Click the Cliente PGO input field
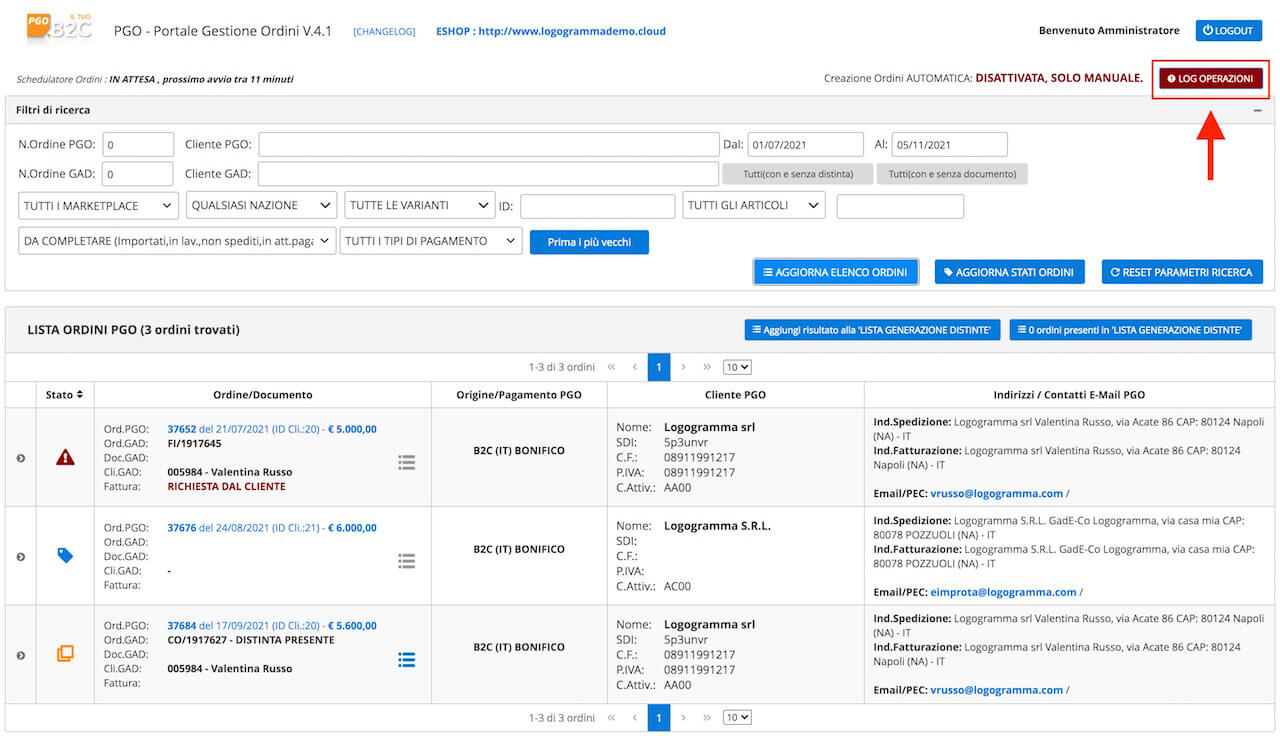Image resolution: width=1280 pixels, height=736 pixels. [x=488, y=145]
